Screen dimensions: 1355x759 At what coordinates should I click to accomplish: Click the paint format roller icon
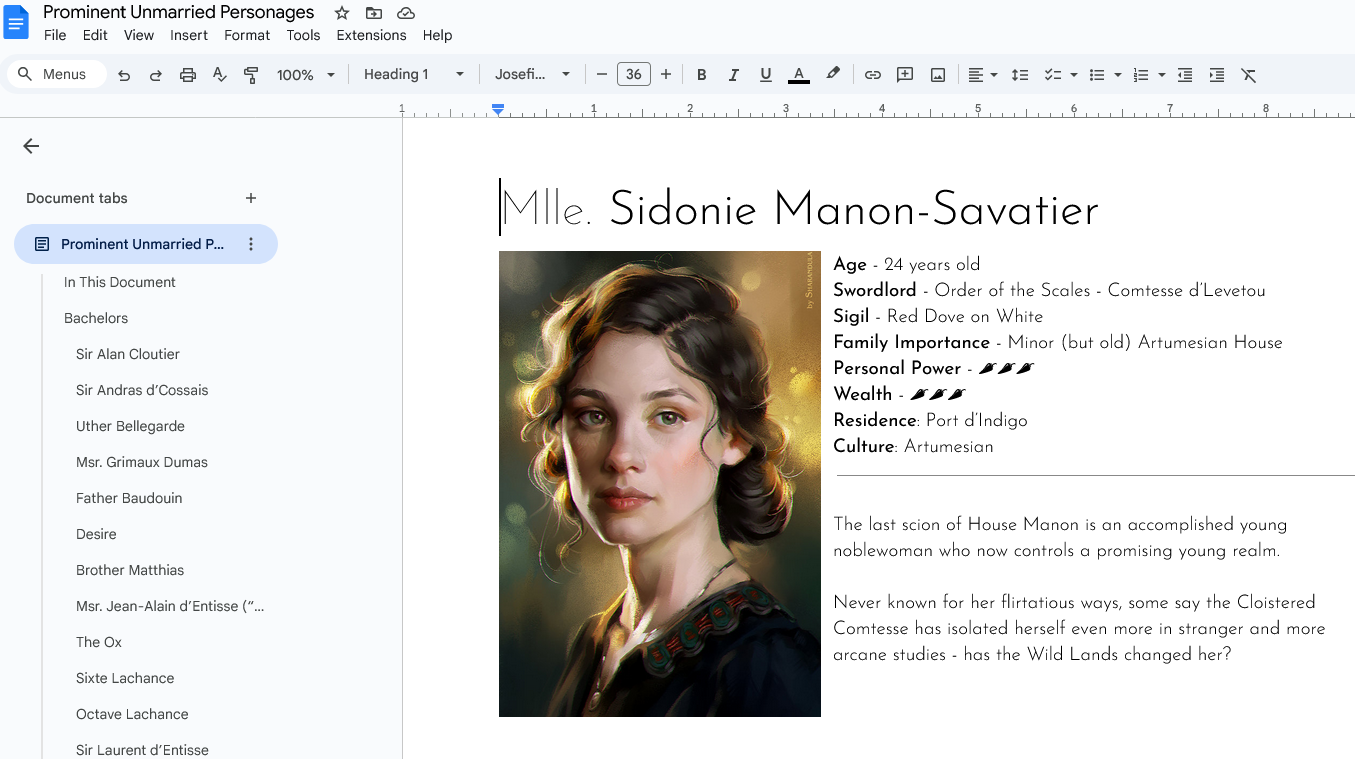point(251,75)
